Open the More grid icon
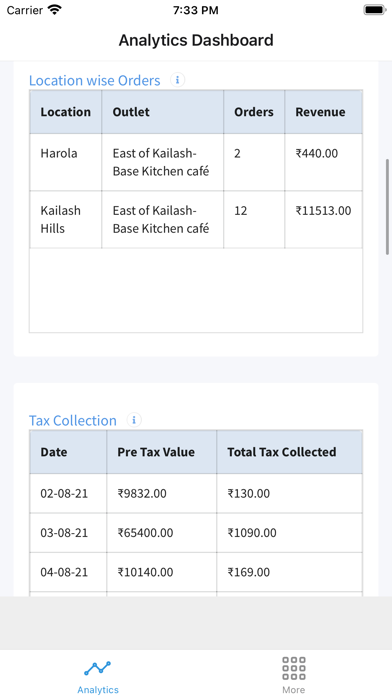The width and height of the screenshot is (392, 696). 293,668
